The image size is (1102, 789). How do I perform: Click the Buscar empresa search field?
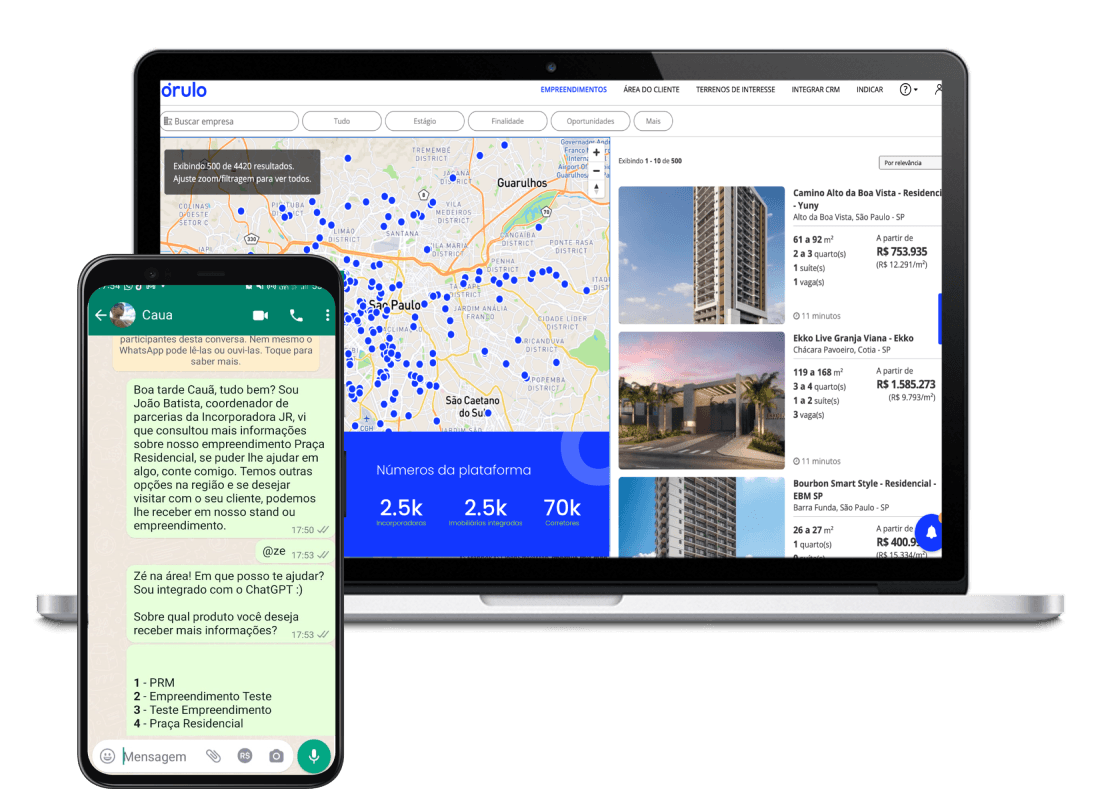(x=229, y=122)
